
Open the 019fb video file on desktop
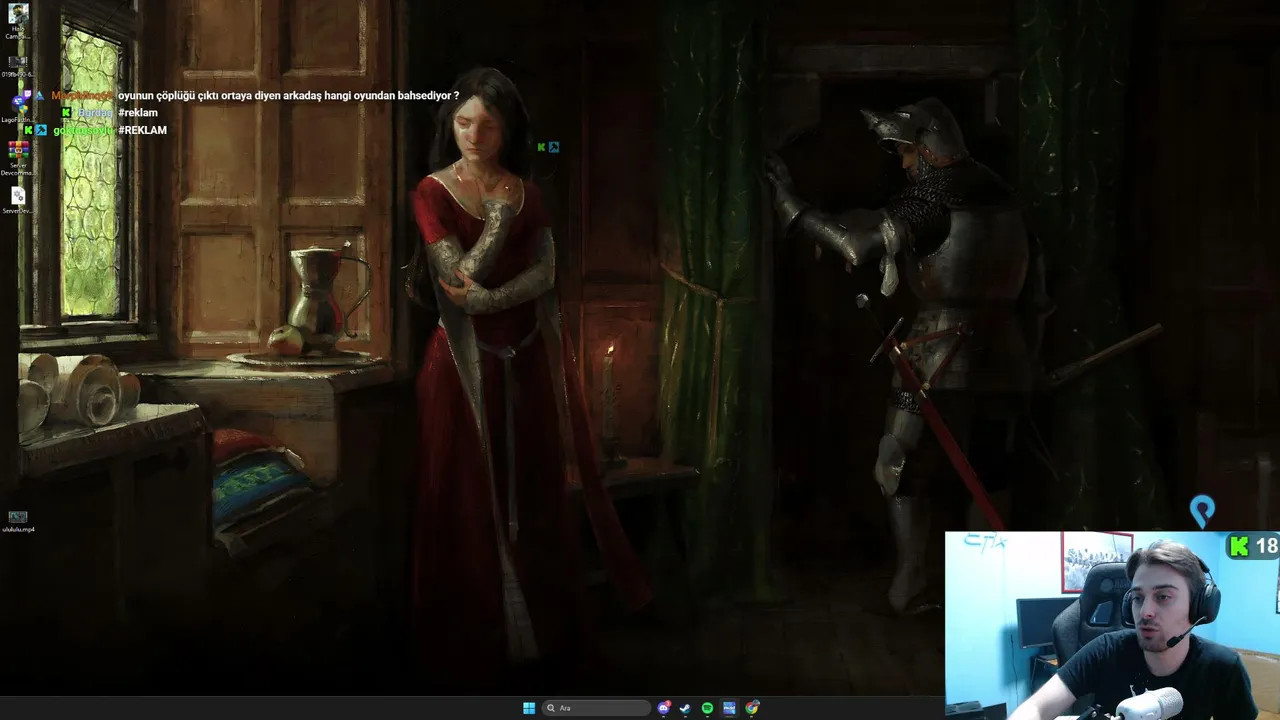(x=18, y=66)
